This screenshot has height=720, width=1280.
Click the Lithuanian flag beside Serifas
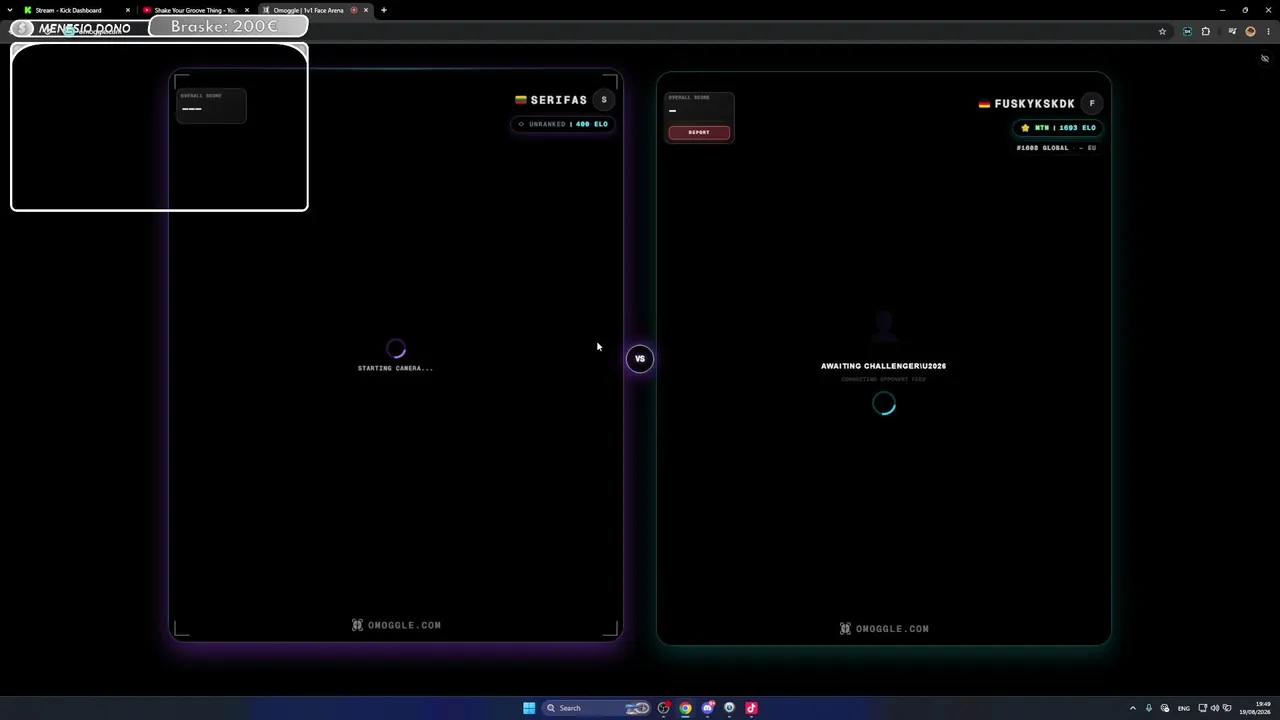tap(521, 100)
